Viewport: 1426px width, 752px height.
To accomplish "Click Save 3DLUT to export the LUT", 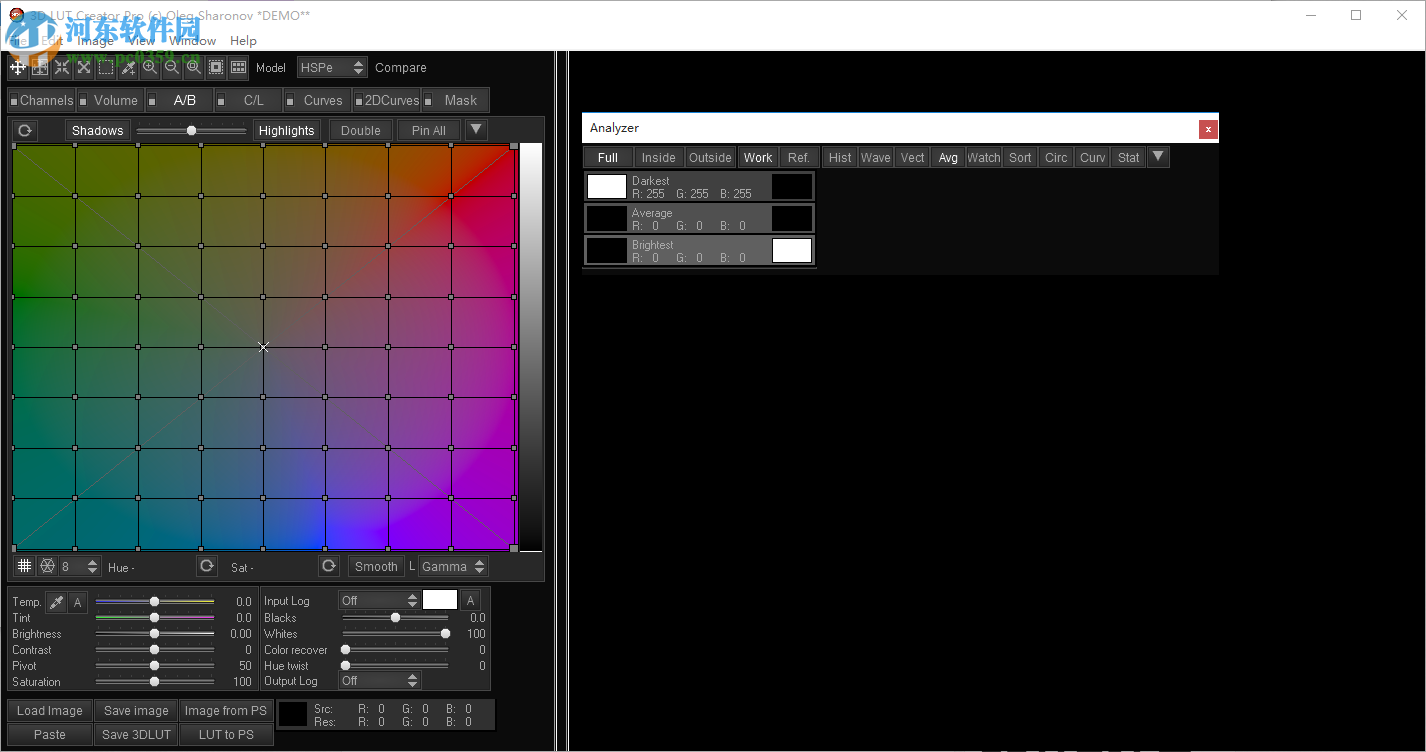I will (x=135, y=734).
